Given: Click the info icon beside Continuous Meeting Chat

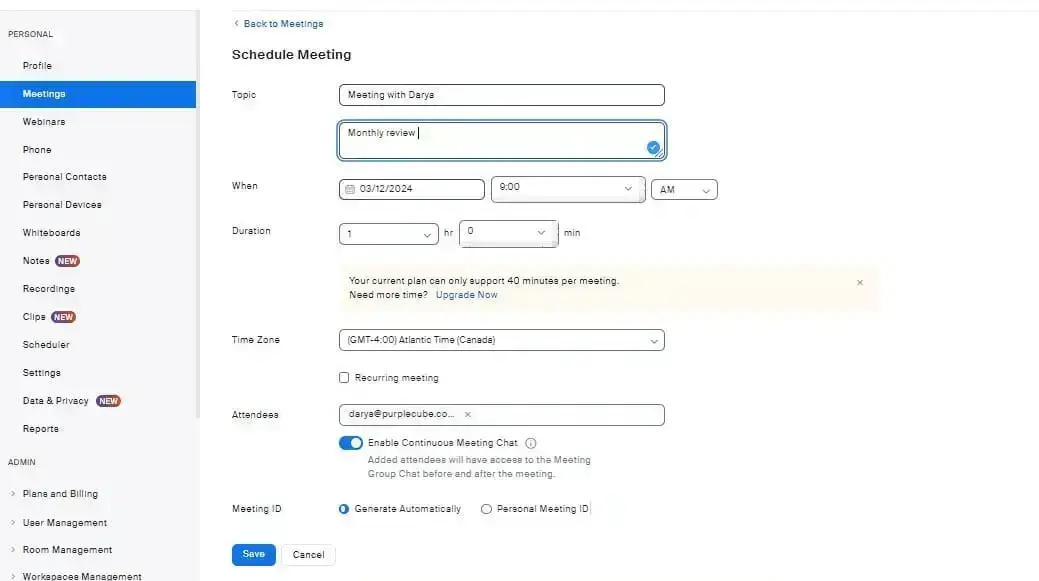Looking at the screenshot, I should coord(531,443).
